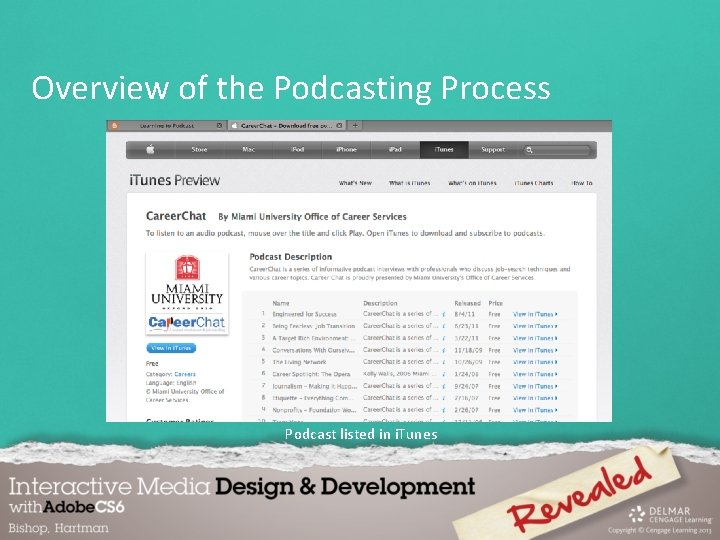720x540 pixels.
Task: Select episode title Conversations With Ourselv...
Action: (x=314, y=350)
